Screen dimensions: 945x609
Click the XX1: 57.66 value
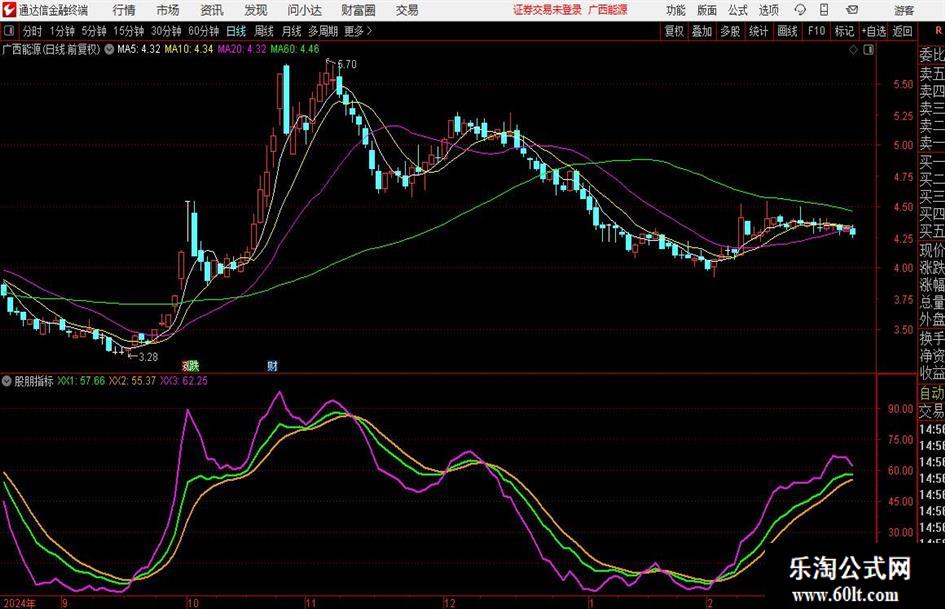click(81, 381)
